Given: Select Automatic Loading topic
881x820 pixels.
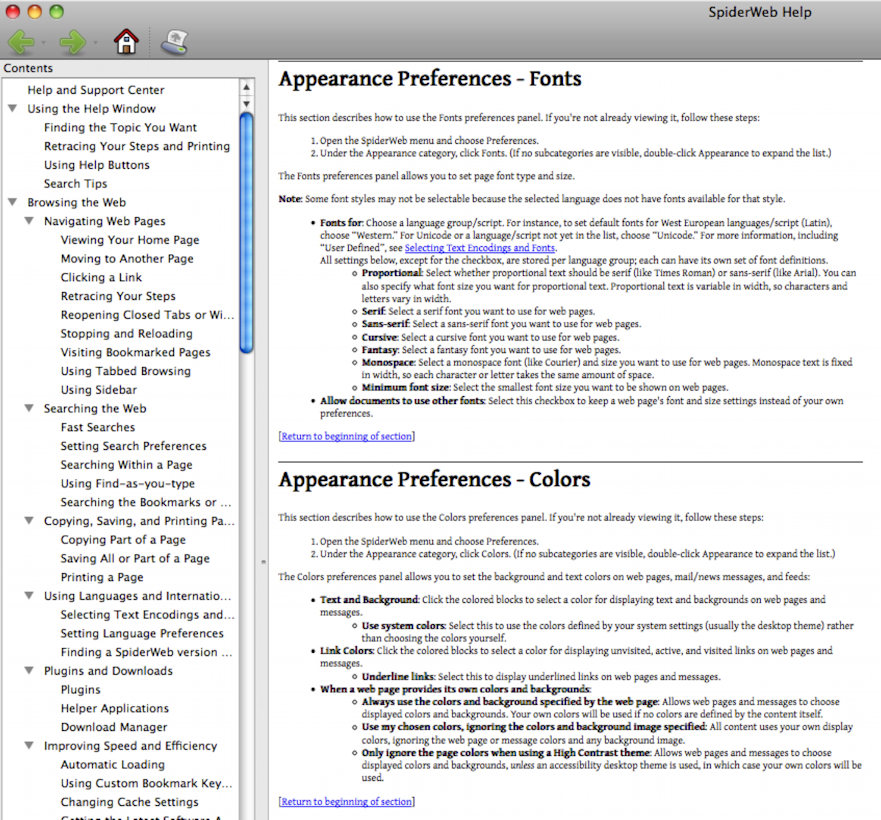Looking at the screenshot, I should coord(112,764).
